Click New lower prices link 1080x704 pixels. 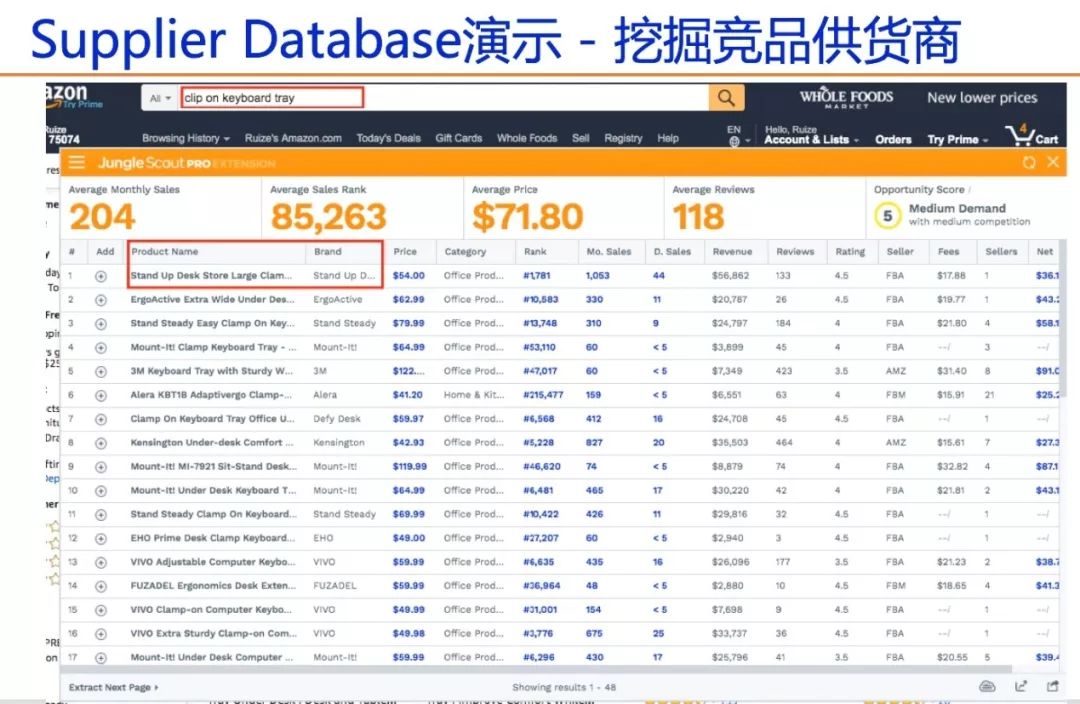(x=982, y=98)
